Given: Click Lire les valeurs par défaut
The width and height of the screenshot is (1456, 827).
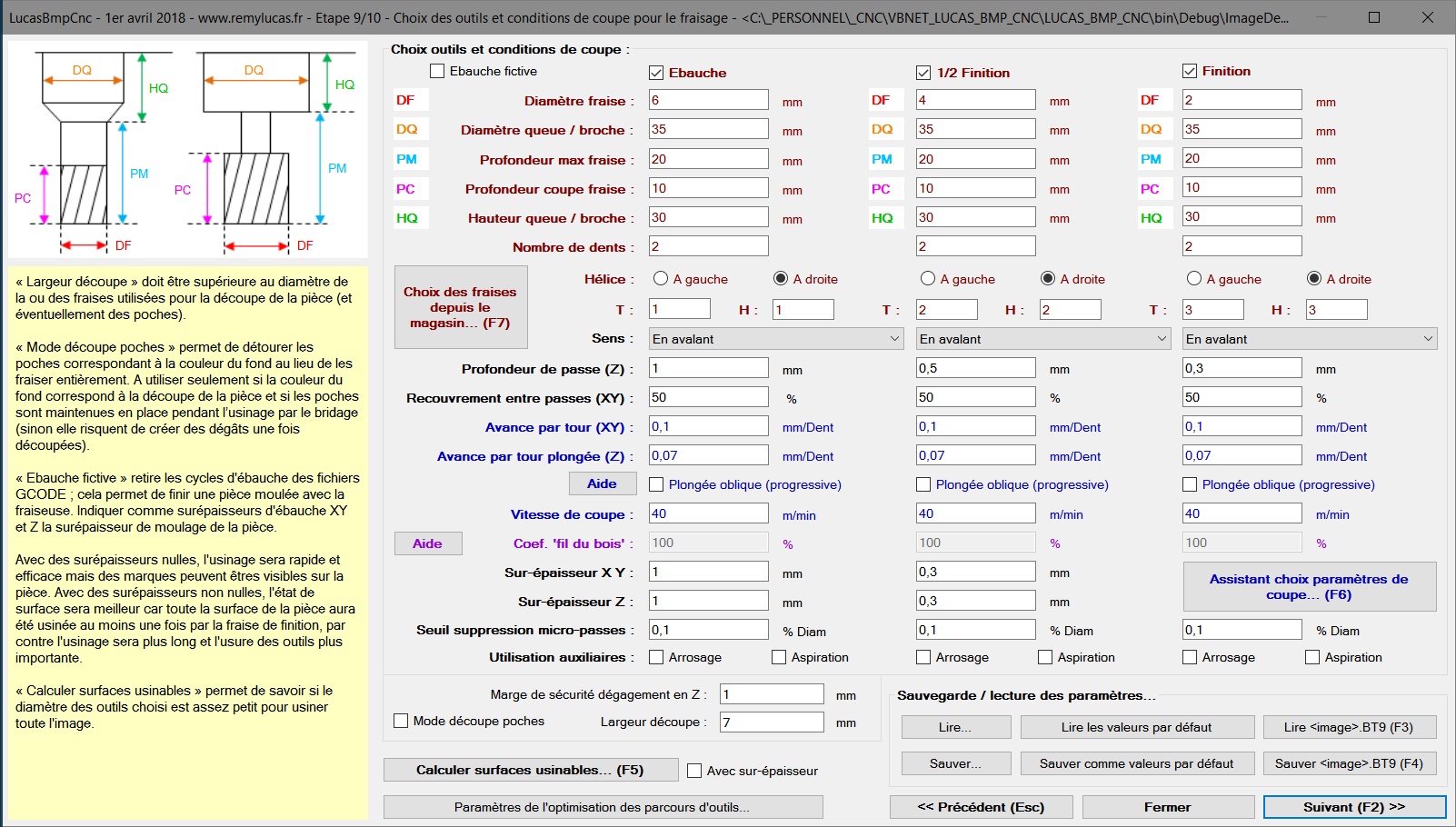Looking at the screenshot, I should click(1137, 727).
